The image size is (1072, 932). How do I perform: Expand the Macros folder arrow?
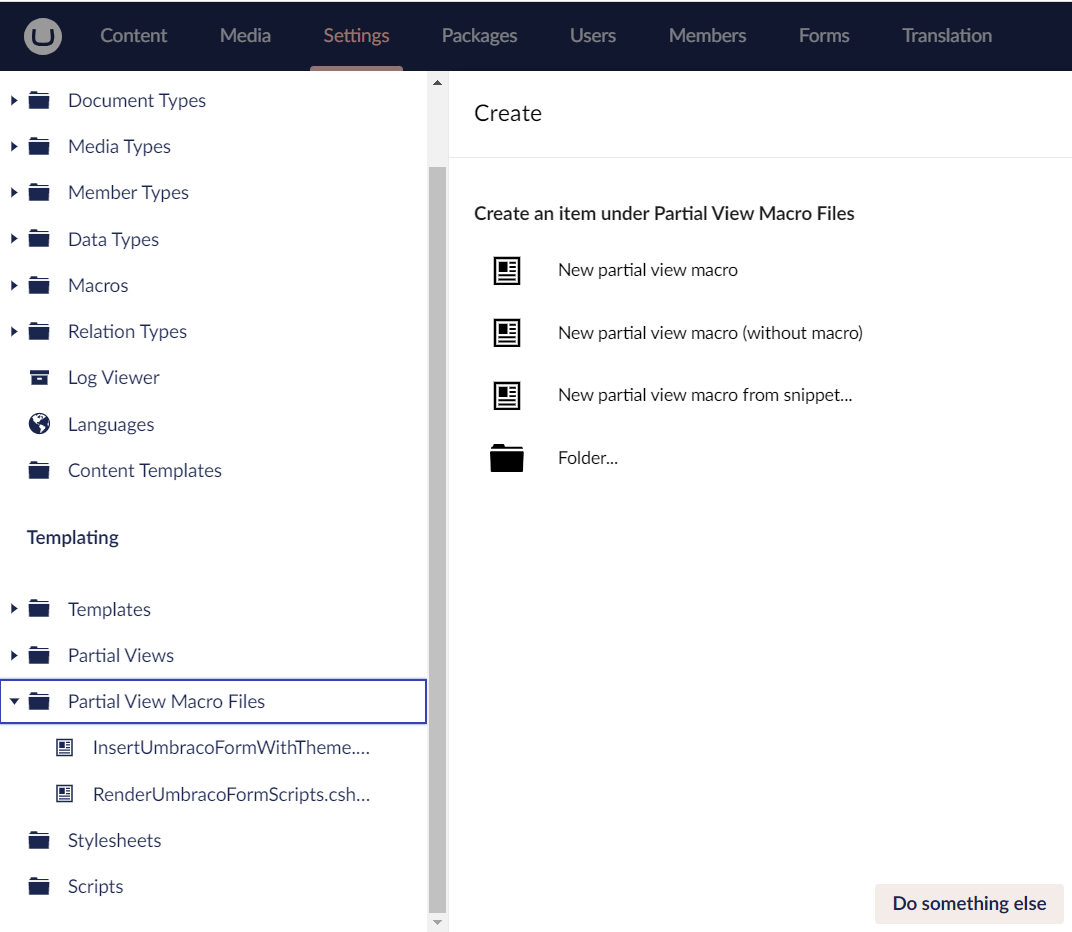pos(14,286)
